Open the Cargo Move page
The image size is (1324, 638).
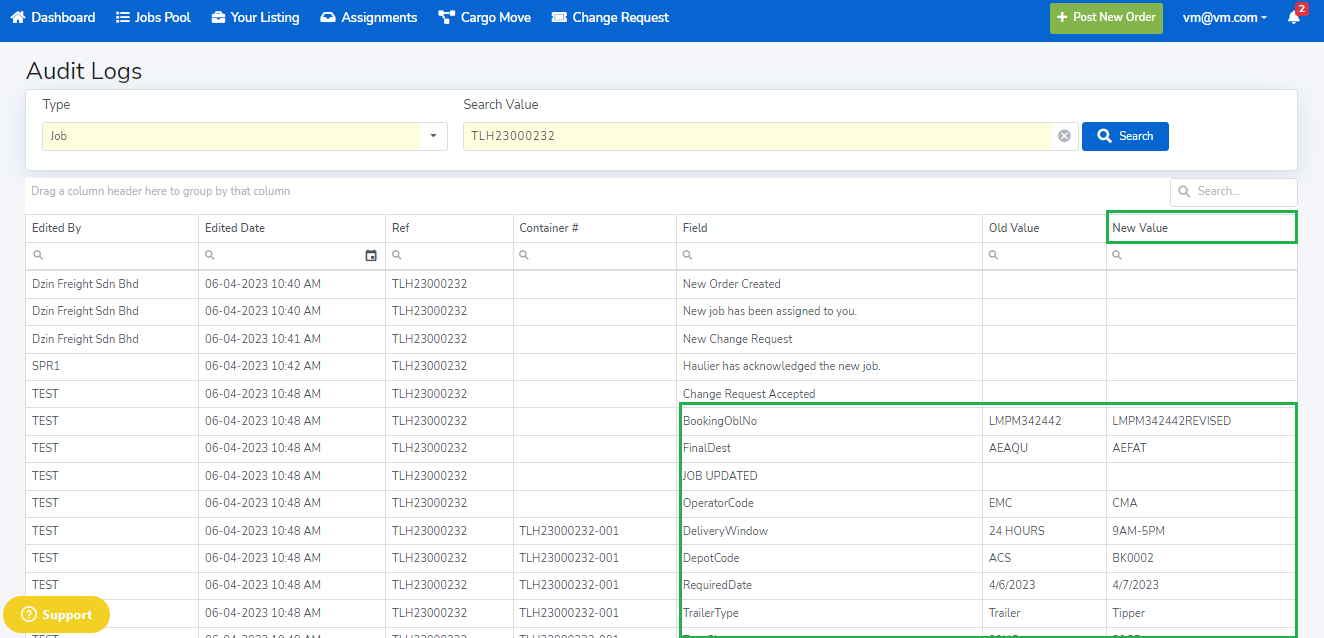click(x=485, y=18)
